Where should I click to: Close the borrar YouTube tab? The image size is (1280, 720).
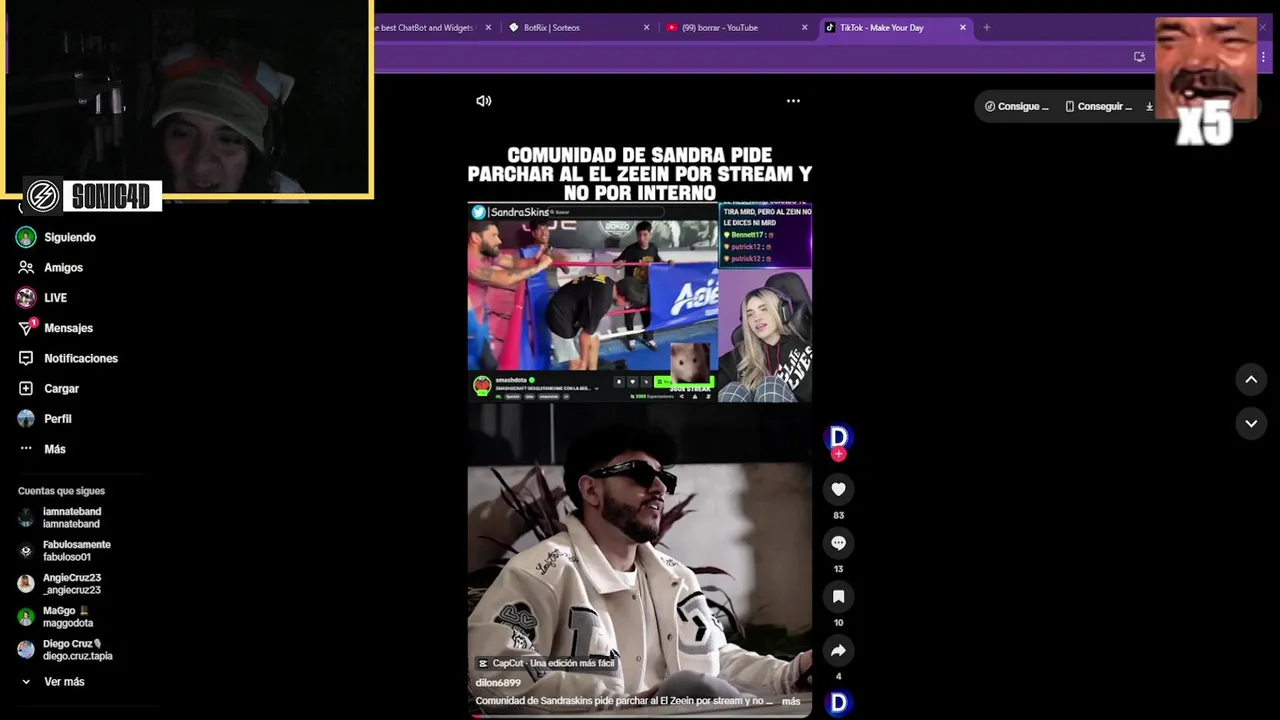pyautogui.click(x=804, y=28)
